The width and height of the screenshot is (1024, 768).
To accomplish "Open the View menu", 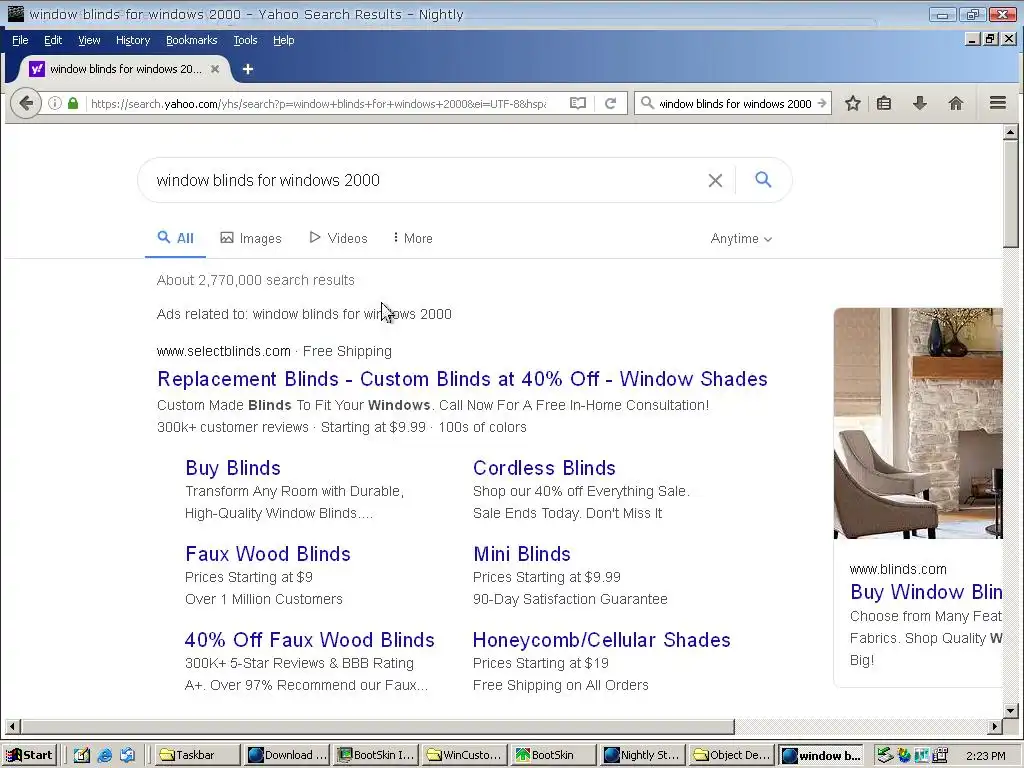I will click(x=89, y=40).
